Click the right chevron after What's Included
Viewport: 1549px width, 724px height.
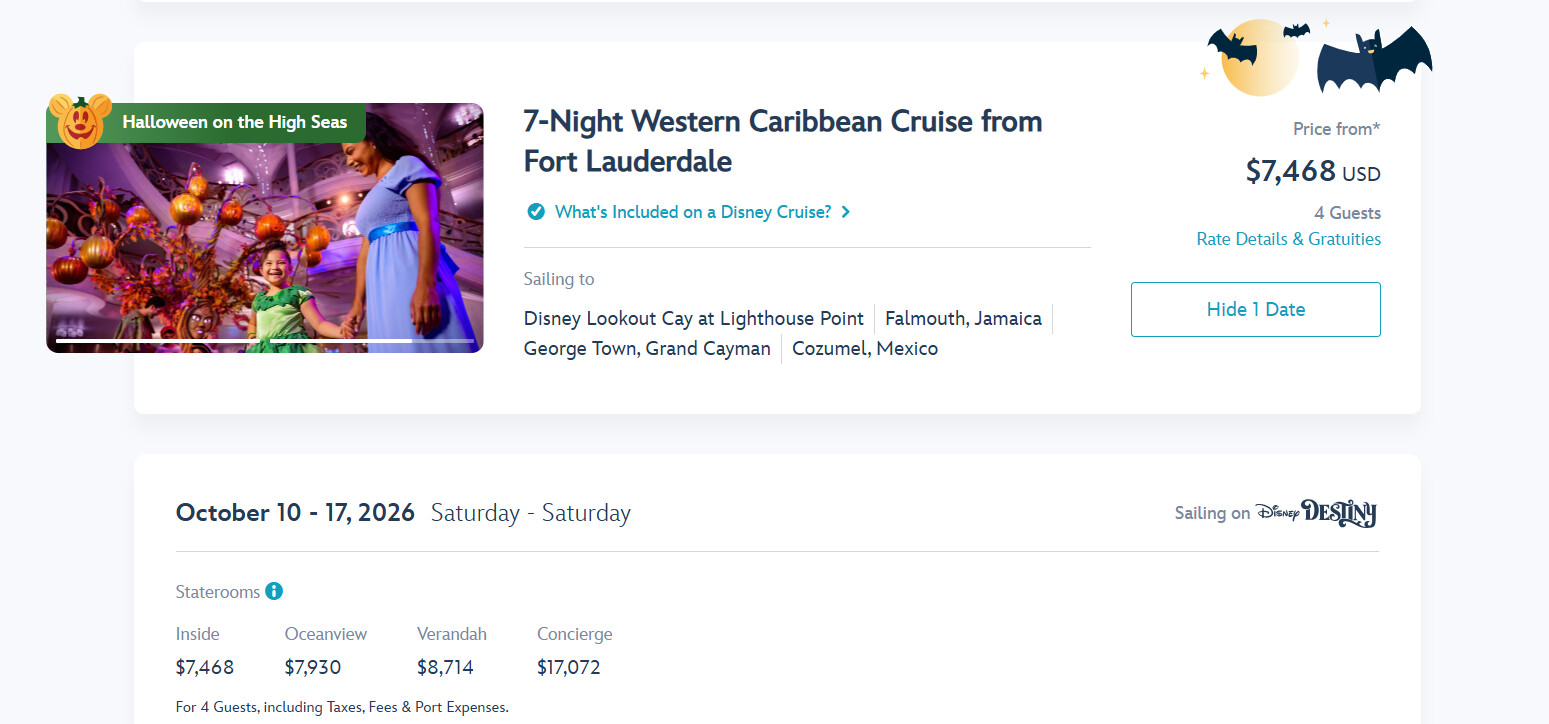(846, 212)
